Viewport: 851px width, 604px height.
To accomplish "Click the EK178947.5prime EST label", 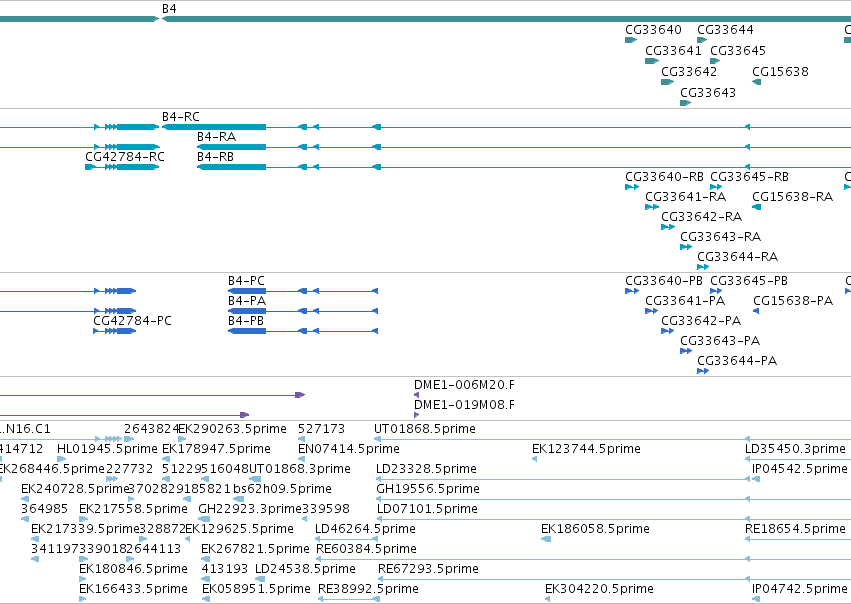I will (216, 449).
